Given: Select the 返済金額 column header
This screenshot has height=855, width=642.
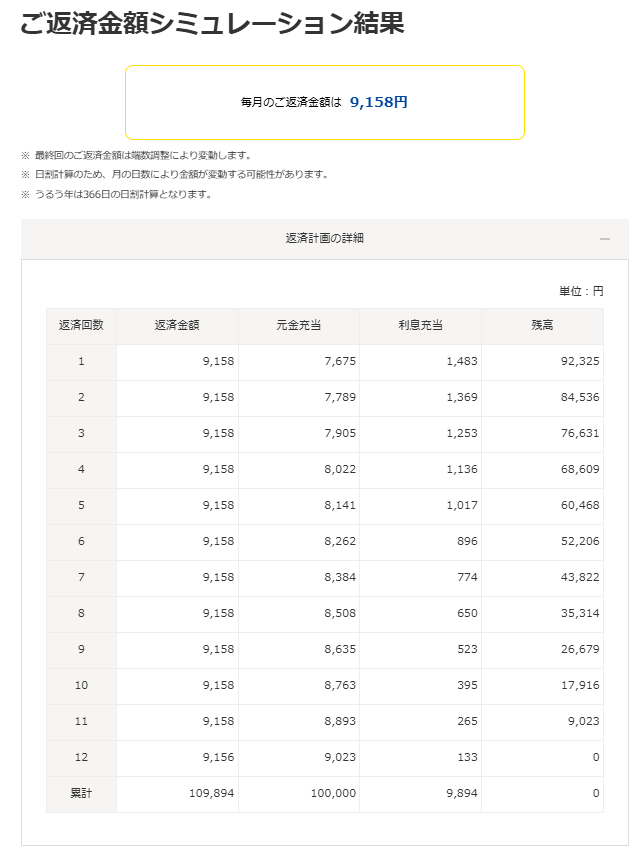Looking at the screenshot, I should pos(177,326).
